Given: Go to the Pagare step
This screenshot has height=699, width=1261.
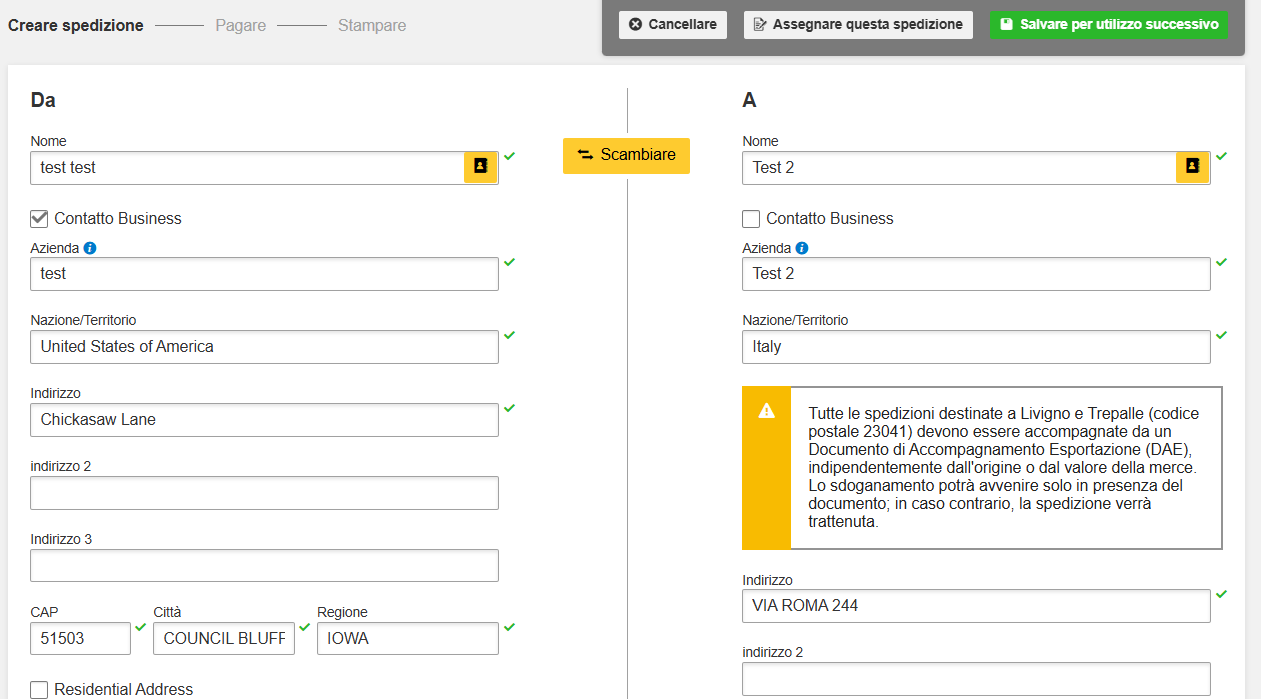Looking at the screenshot, I should click(240, 25).
